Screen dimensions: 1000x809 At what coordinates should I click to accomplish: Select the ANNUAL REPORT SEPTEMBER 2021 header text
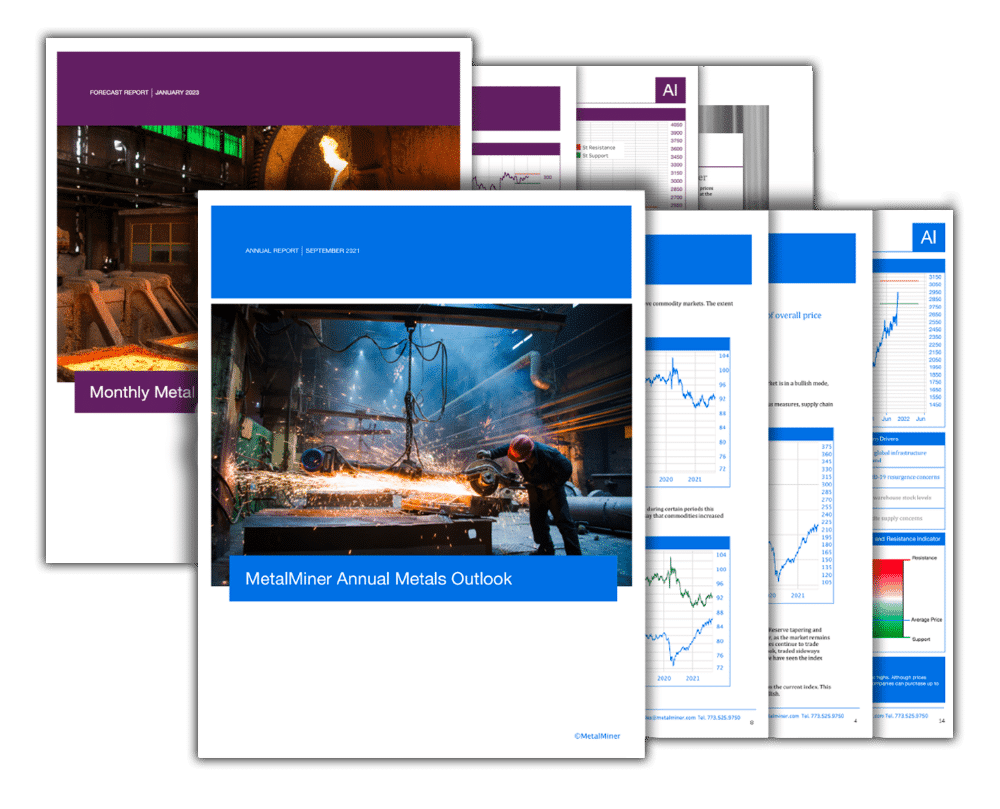(x=302, y=251)
